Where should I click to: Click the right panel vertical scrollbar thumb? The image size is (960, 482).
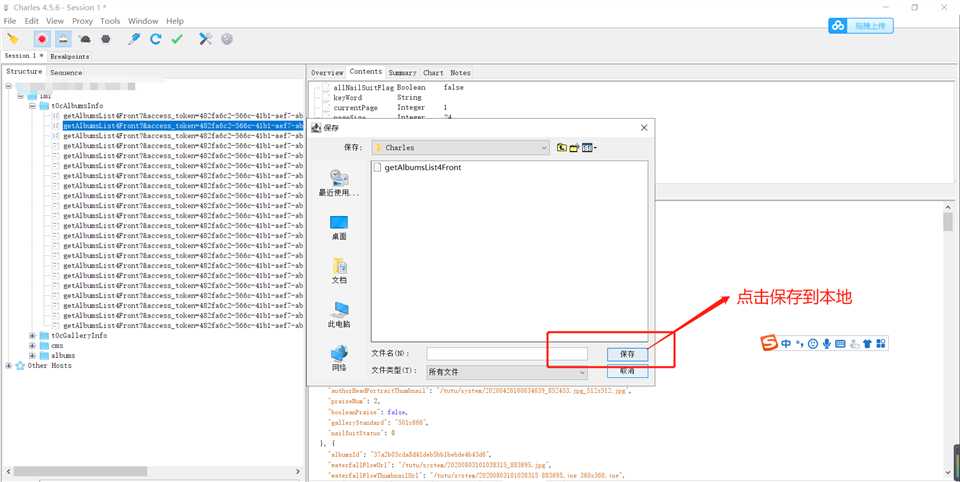[x=948, y=221]
